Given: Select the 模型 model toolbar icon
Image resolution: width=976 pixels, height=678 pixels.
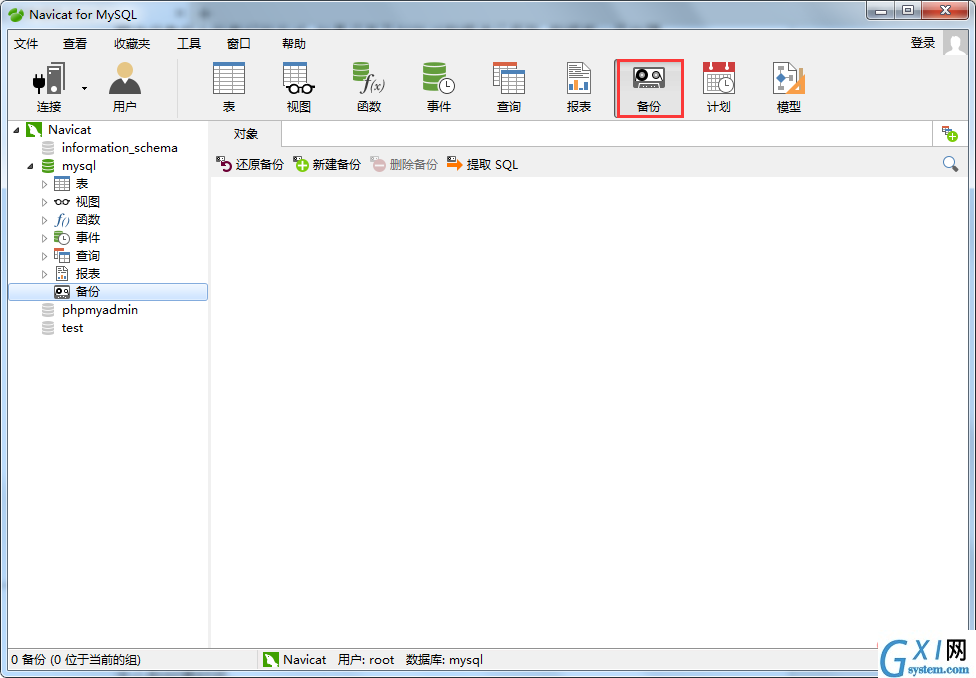Looking at the screenshot, I should coord(789,87).
